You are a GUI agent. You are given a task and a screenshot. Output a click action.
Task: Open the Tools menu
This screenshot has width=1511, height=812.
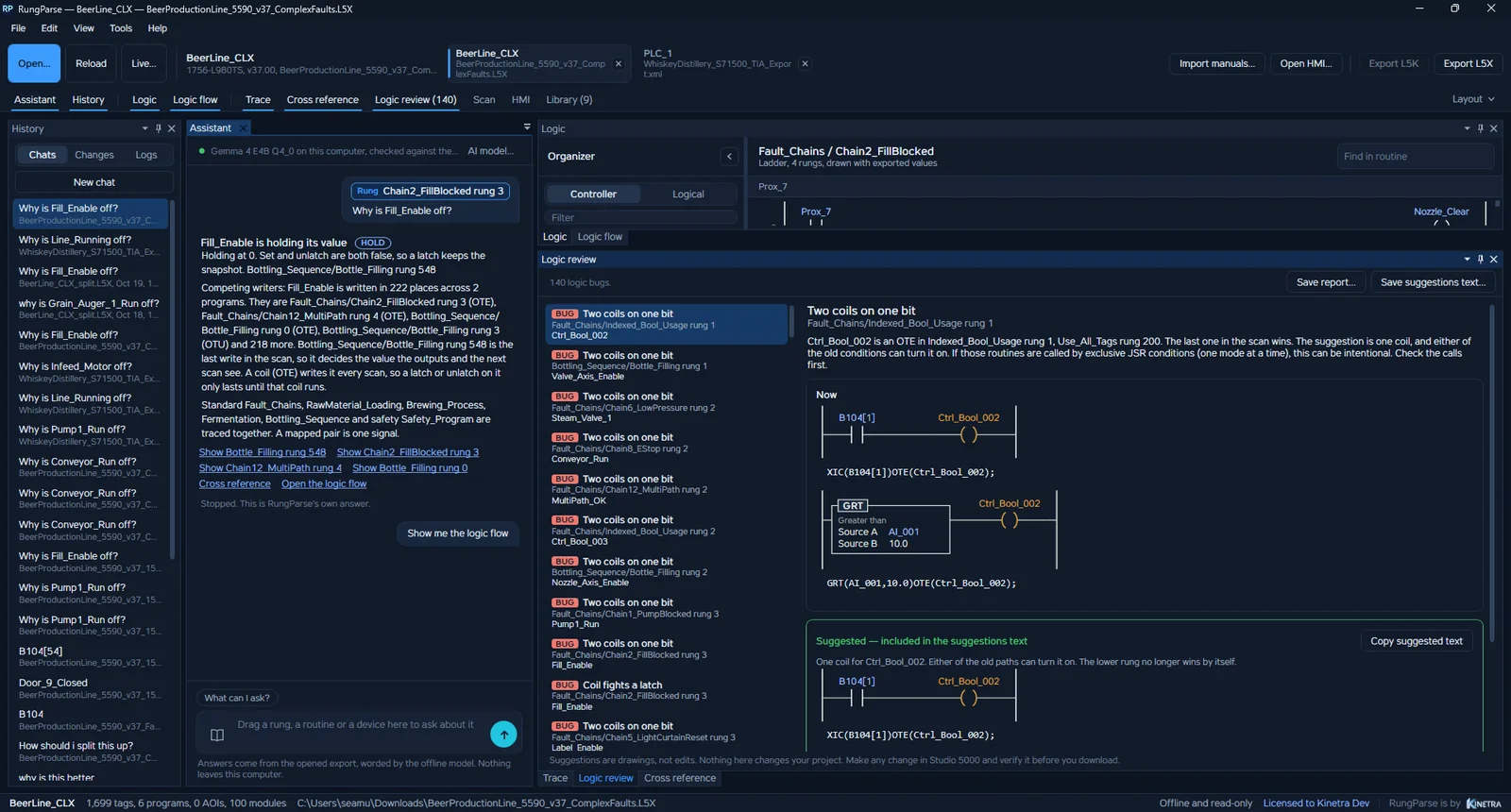(x=121, y=28)
